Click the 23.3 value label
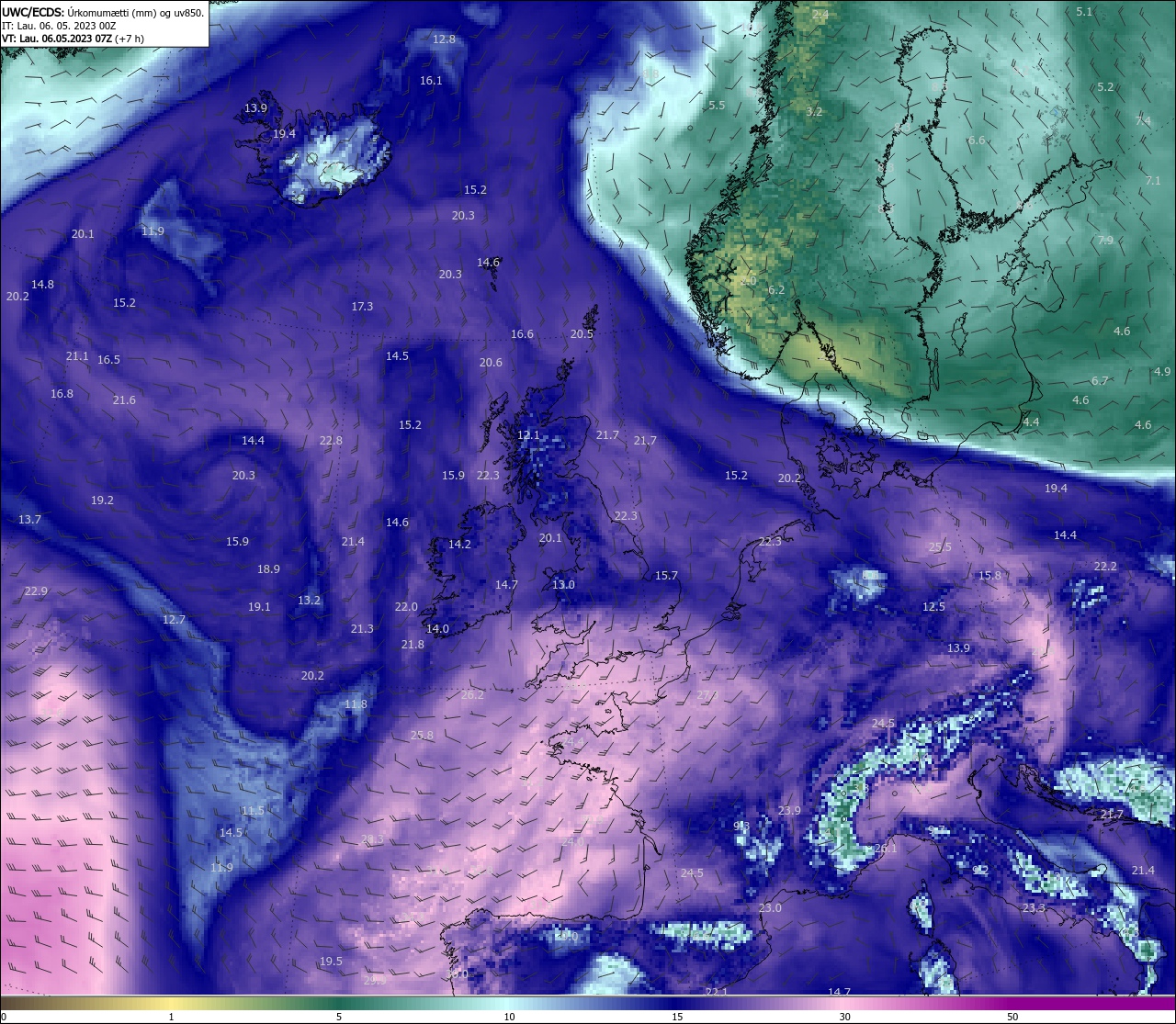 point(1034,907)
